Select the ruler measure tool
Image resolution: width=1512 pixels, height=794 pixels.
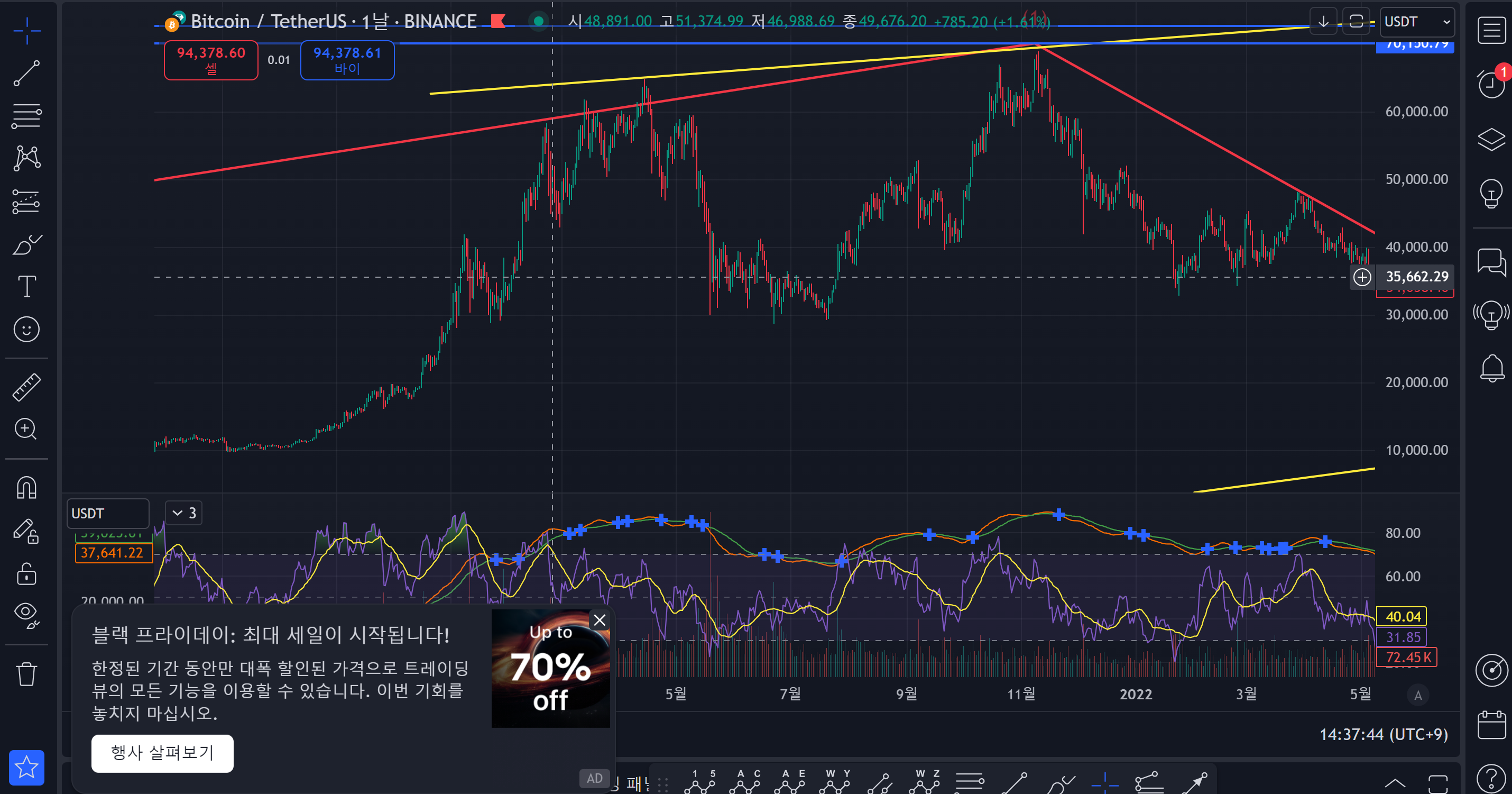point(26,387)
